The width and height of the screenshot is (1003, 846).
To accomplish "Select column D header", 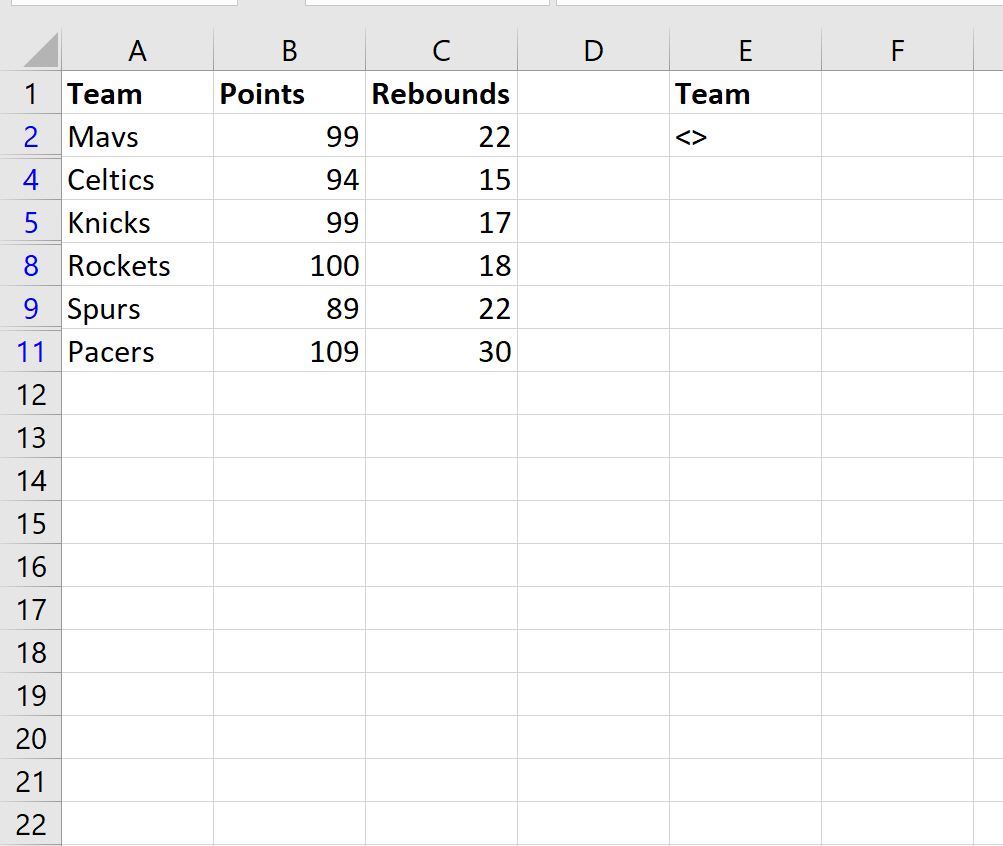I will point(593,50).
